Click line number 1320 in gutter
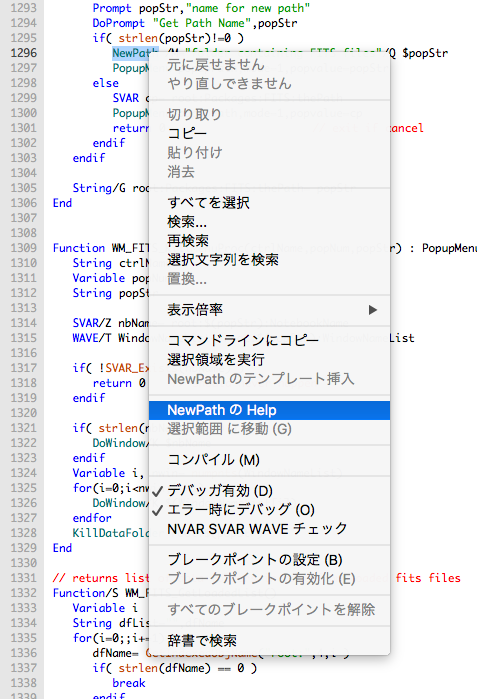The width and height of the screenshot is (477, 699). click(x=24, y=413)
